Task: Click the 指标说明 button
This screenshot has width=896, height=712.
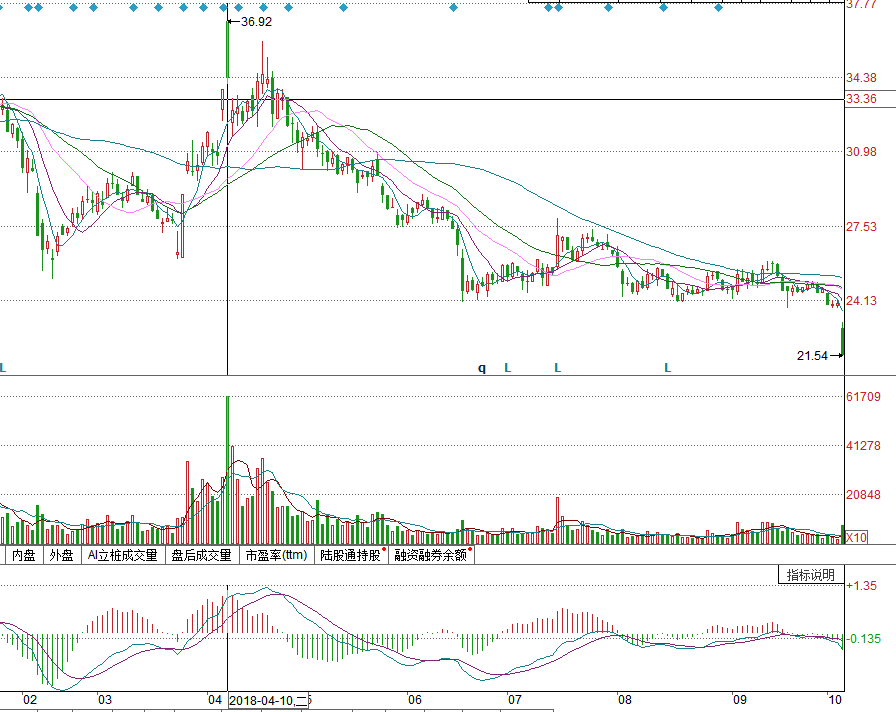Action: 811,575
